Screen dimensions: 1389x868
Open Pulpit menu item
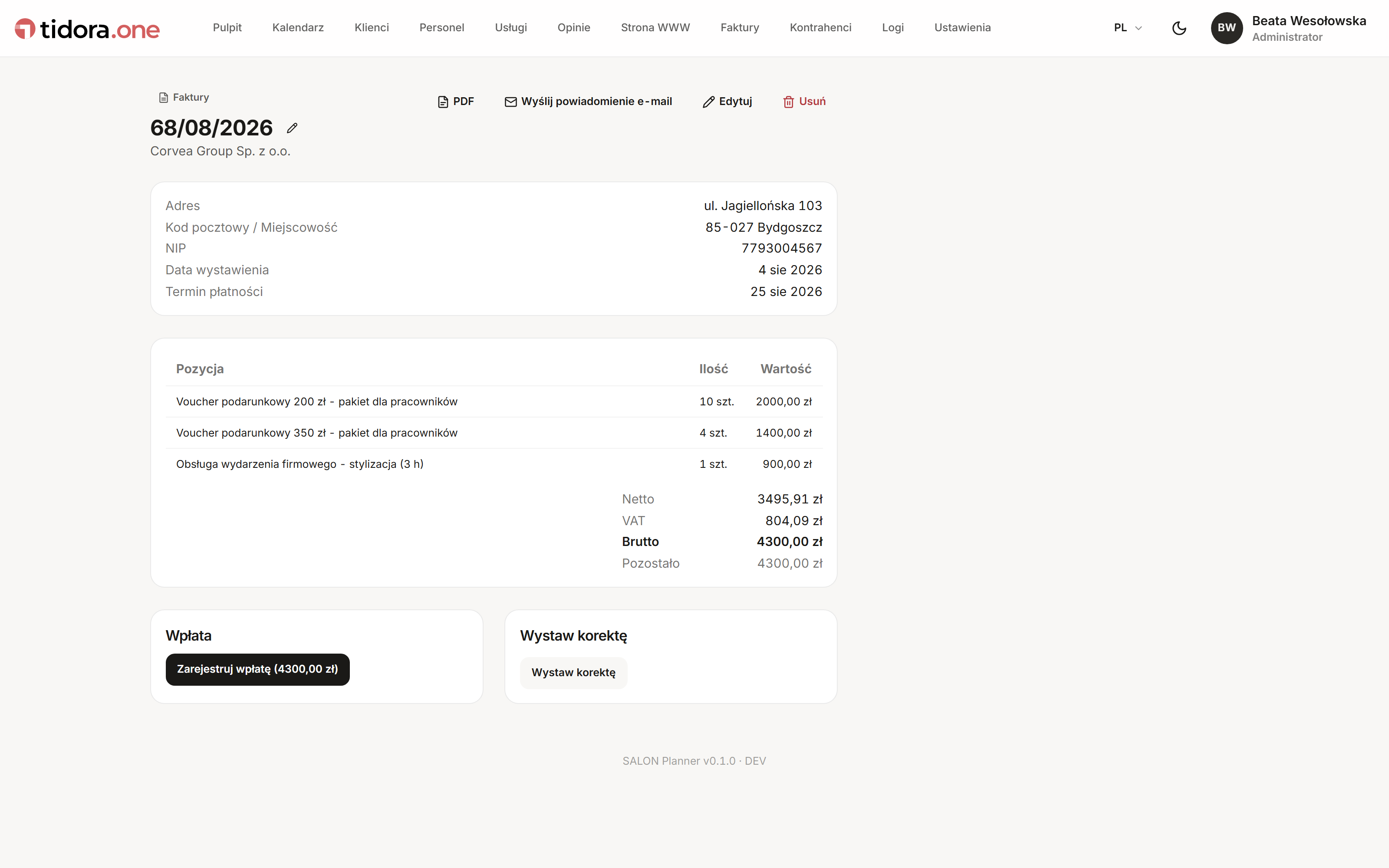tap(227, 27)
